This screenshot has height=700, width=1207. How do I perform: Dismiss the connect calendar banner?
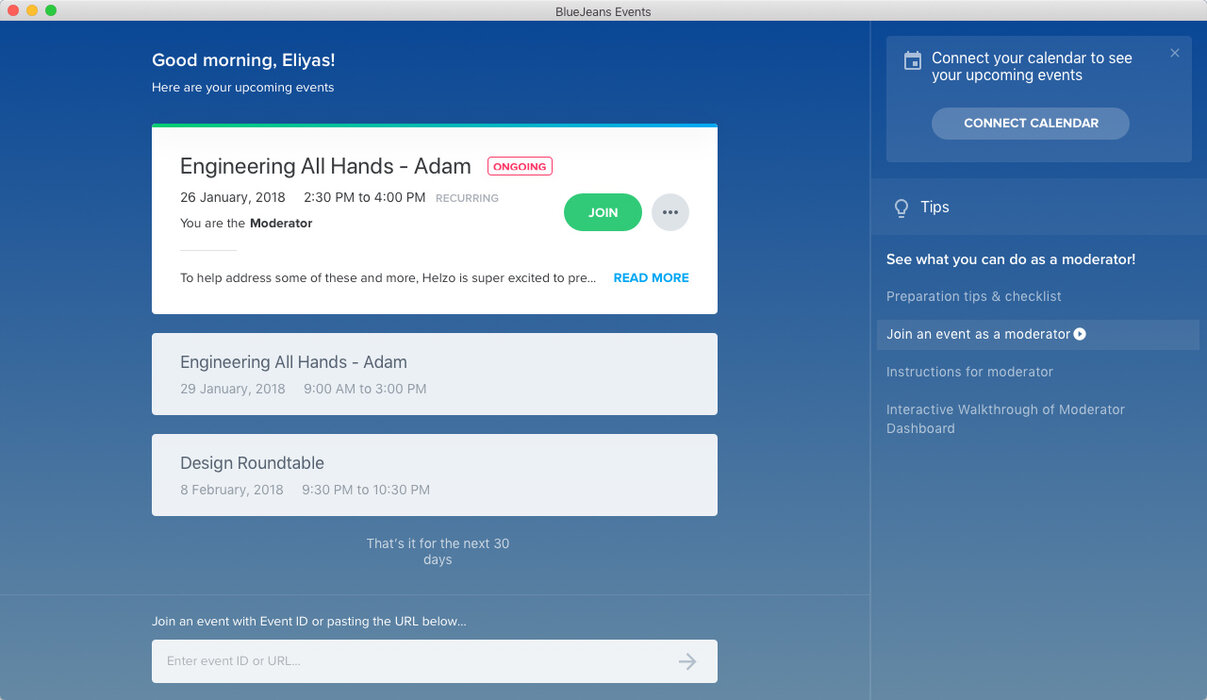tap(1175, 53)
